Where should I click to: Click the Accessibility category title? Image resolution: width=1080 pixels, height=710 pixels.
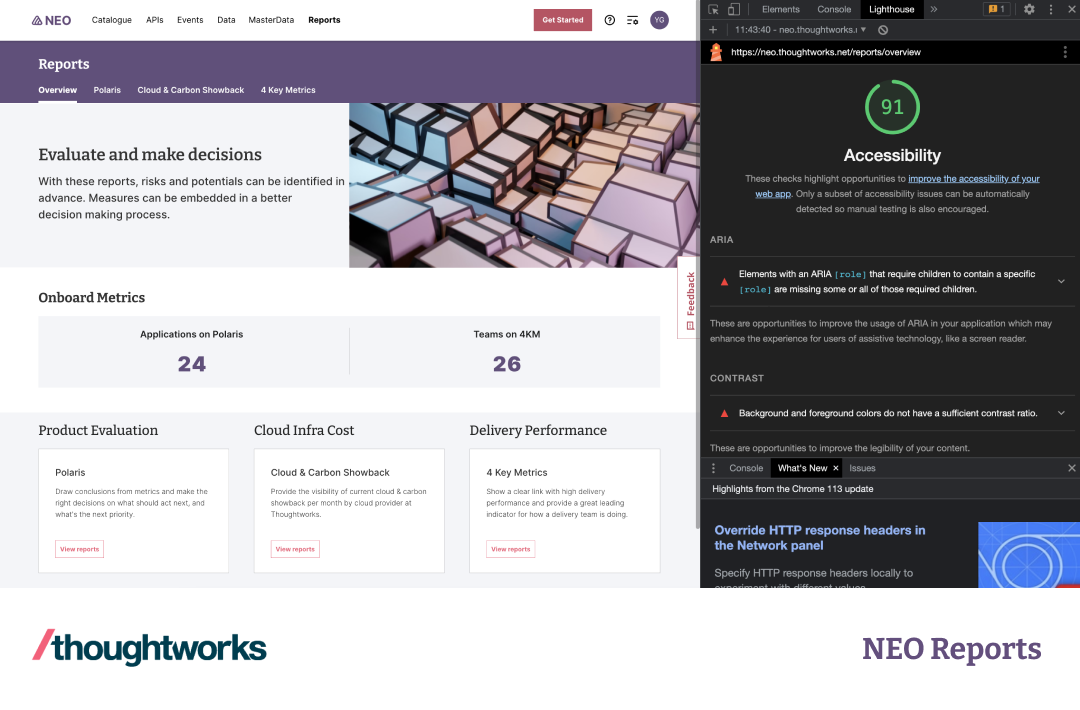point(892,156)
